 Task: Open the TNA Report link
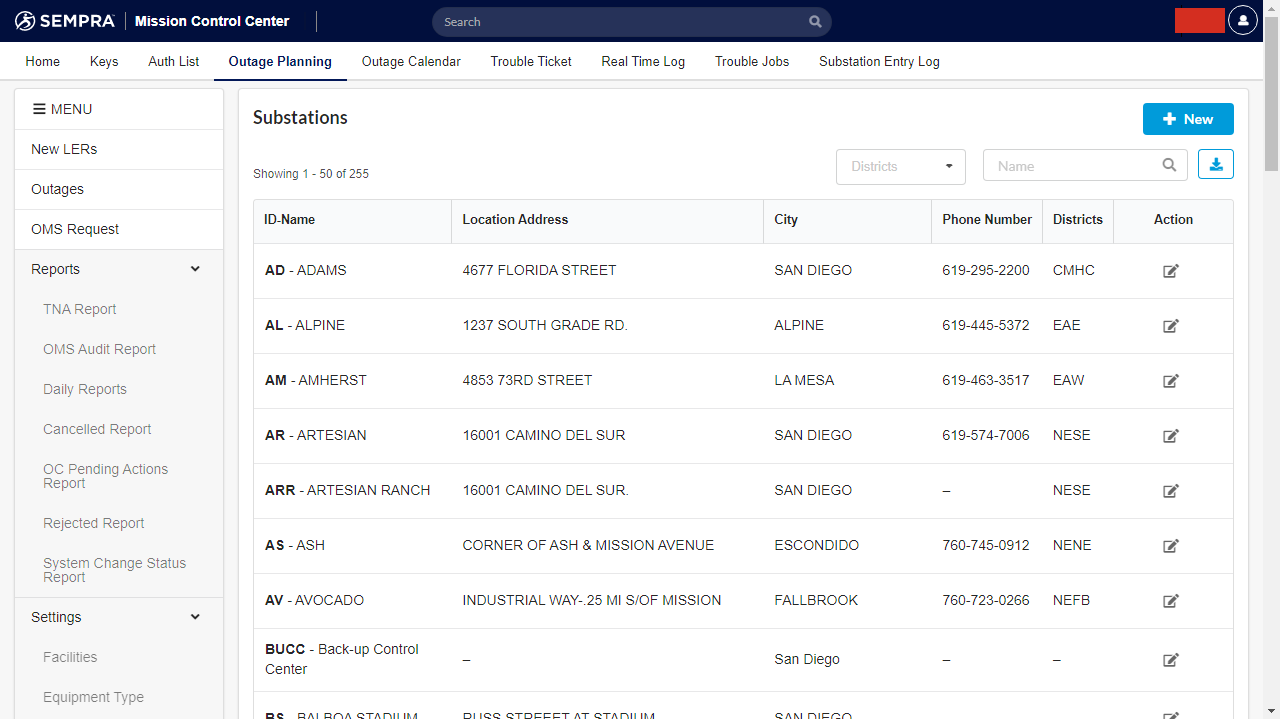point(80,309)
